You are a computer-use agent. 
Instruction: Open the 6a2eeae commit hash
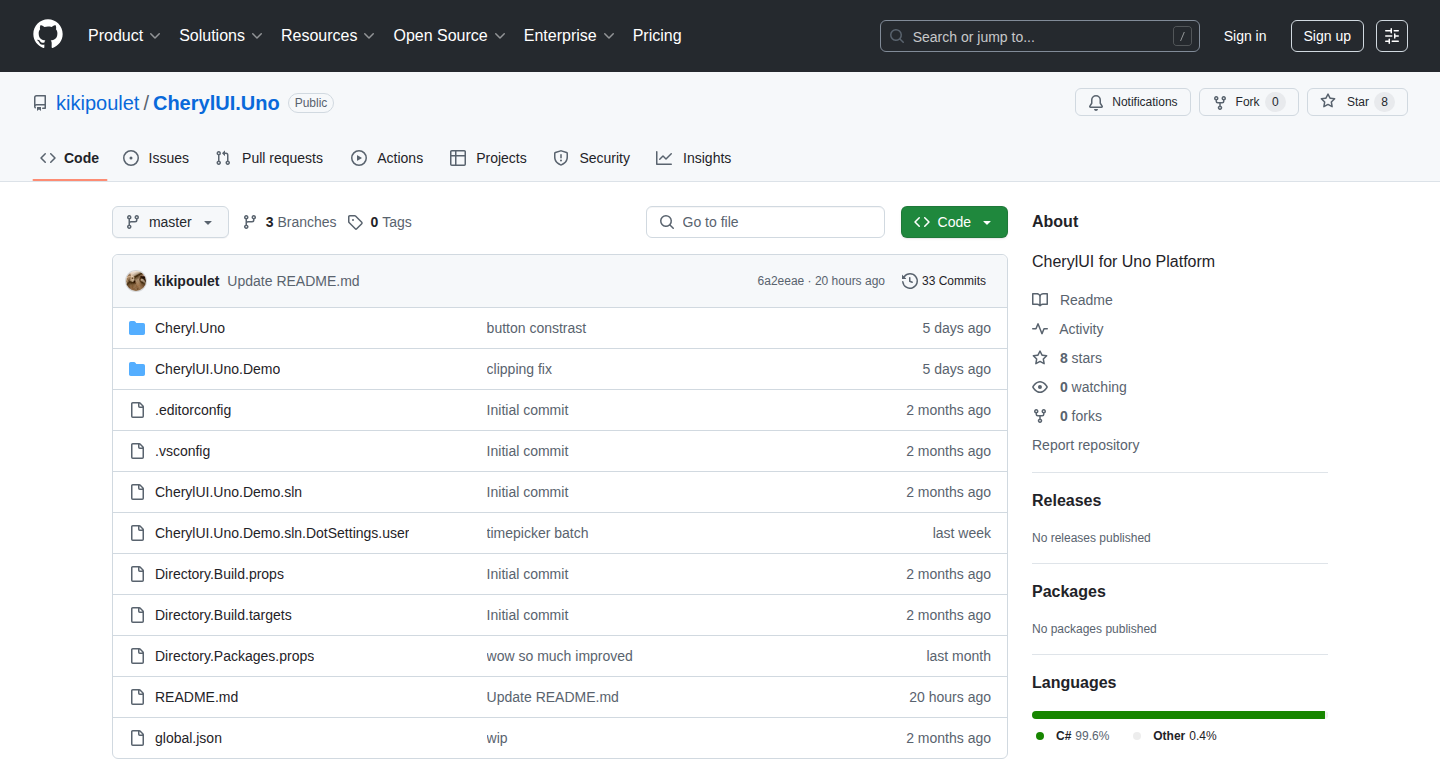(780, 281)
